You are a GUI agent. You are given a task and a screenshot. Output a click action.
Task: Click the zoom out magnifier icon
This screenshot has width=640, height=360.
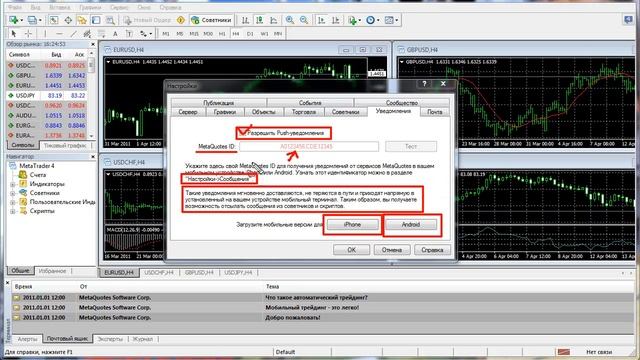(304, 20)
